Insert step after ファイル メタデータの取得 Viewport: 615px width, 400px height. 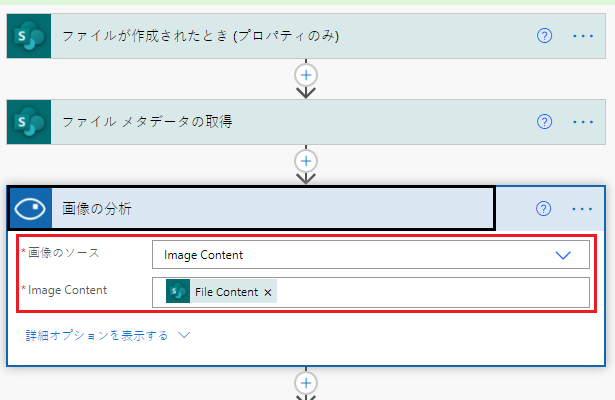[306, 161]
